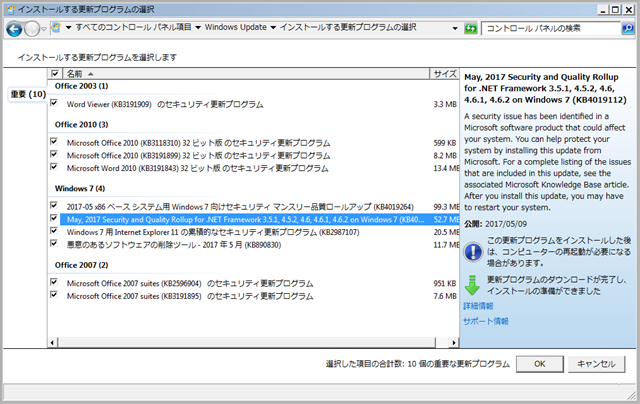Viewport: 640px width, 404px height.
Task: Uncheck Microsoft Office 2010 (KB3118310) update
Action: [x=53, y=141]
